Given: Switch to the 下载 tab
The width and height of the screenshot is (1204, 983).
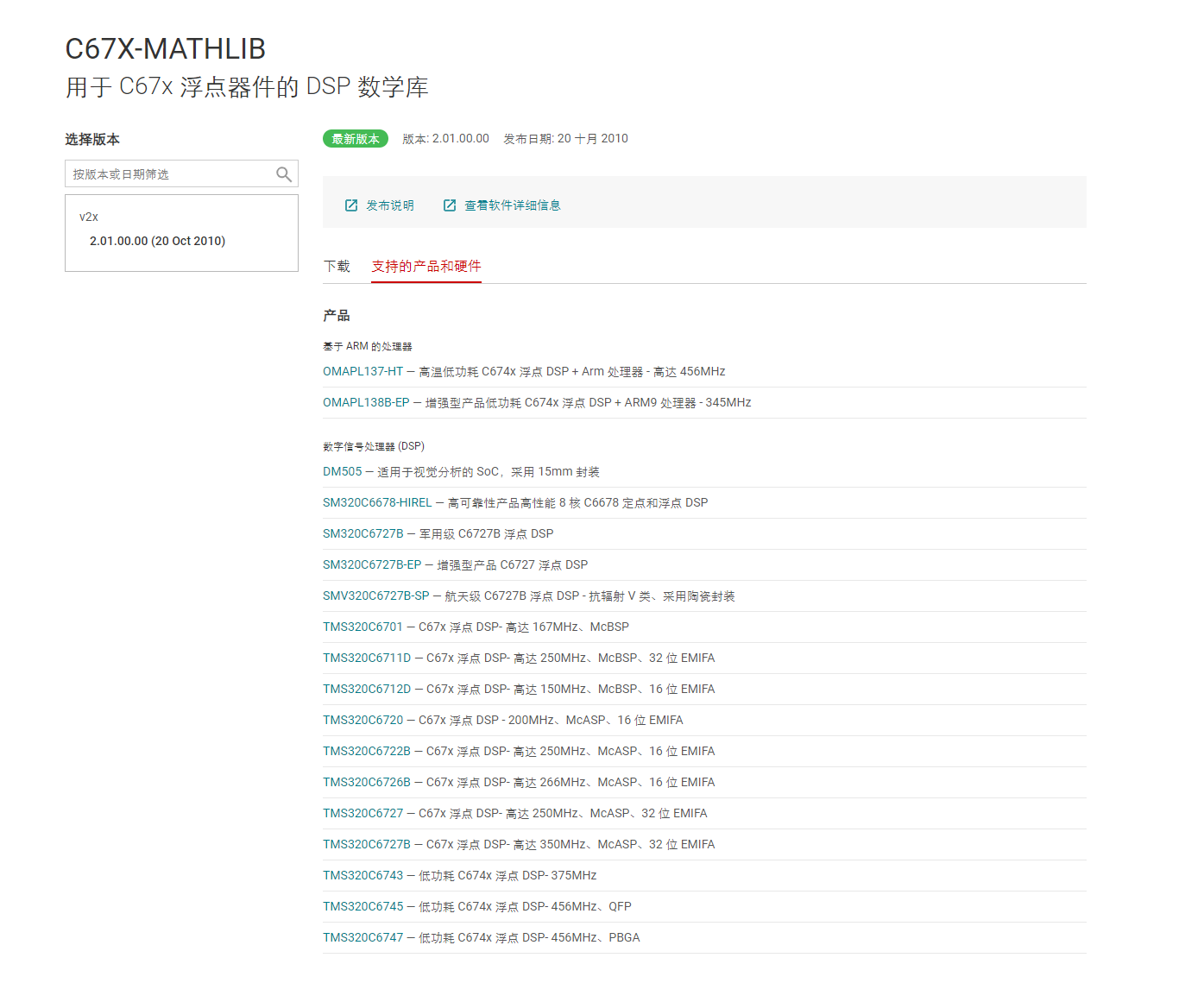Looking at the screenshot, I should tap(337, 266).
